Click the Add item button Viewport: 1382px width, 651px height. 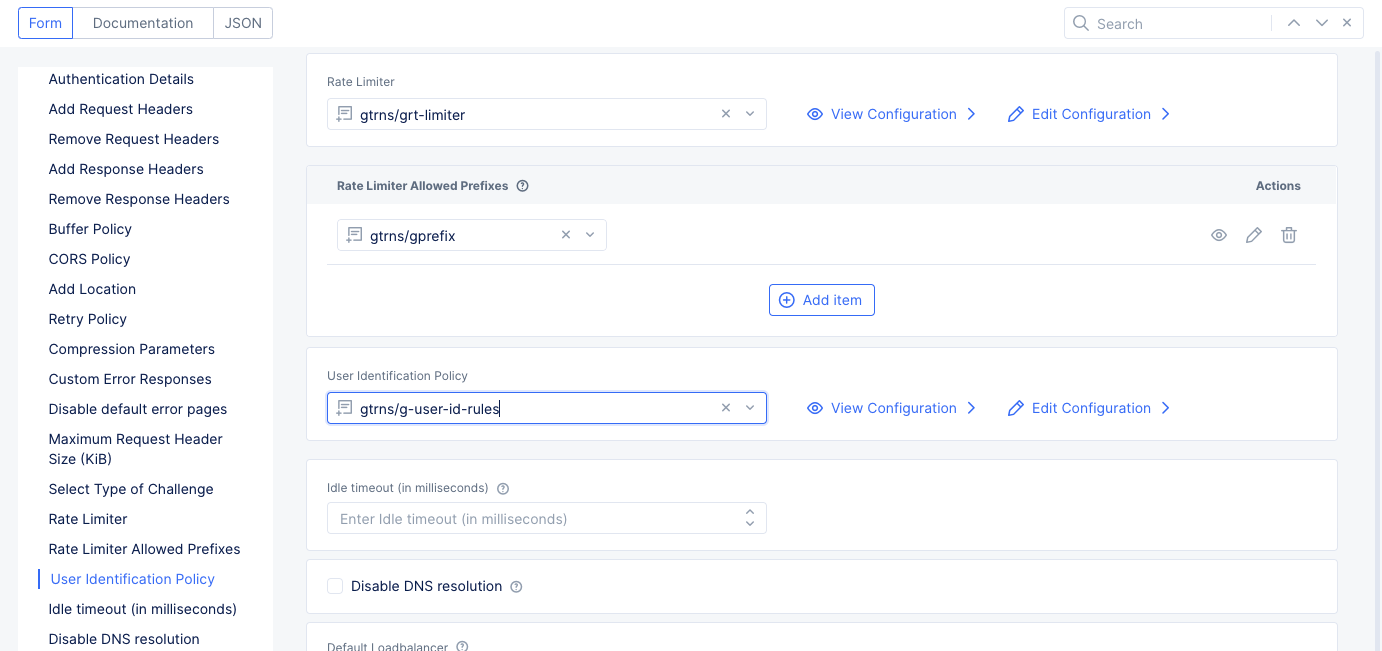pyautogui.click(x=822, y=299)
